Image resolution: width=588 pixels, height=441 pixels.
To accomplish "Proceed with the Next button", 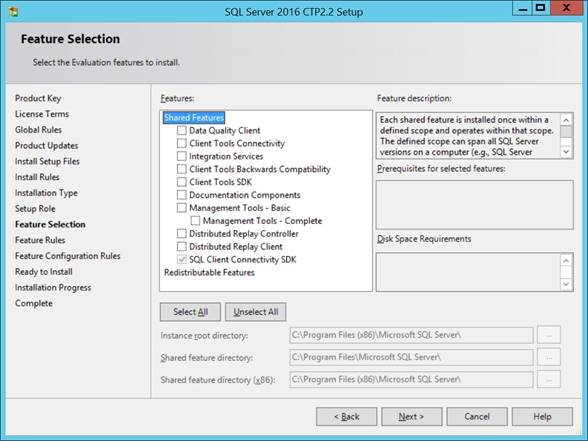I will pos(411,417).
